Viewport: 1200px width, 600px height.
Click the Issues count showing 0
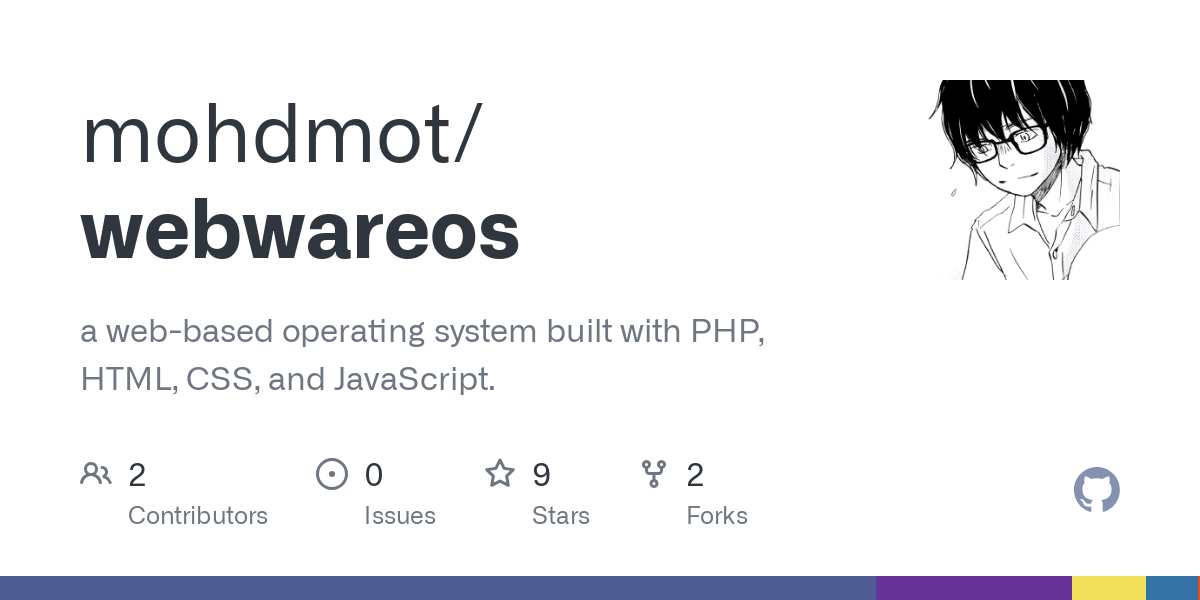[x=374, y=475]
